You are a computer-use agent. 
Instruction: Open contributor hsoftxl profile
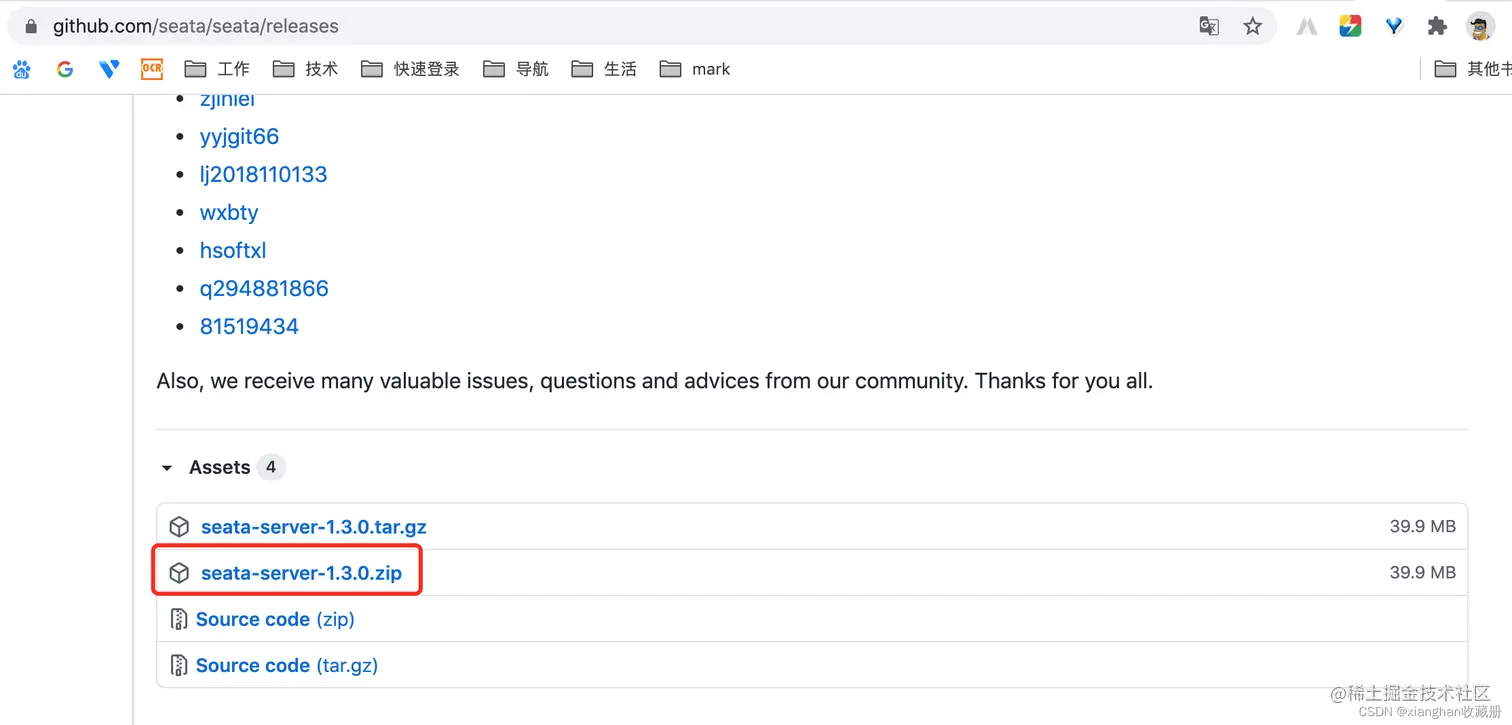tap(233, 250)
